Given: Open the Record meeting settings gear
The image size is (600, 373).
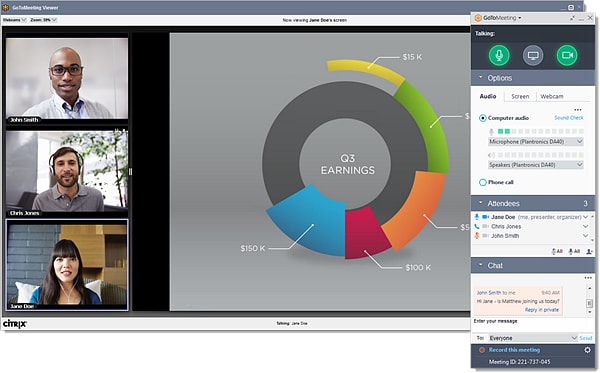Looking at the screenshot, I should click(587, 350).
